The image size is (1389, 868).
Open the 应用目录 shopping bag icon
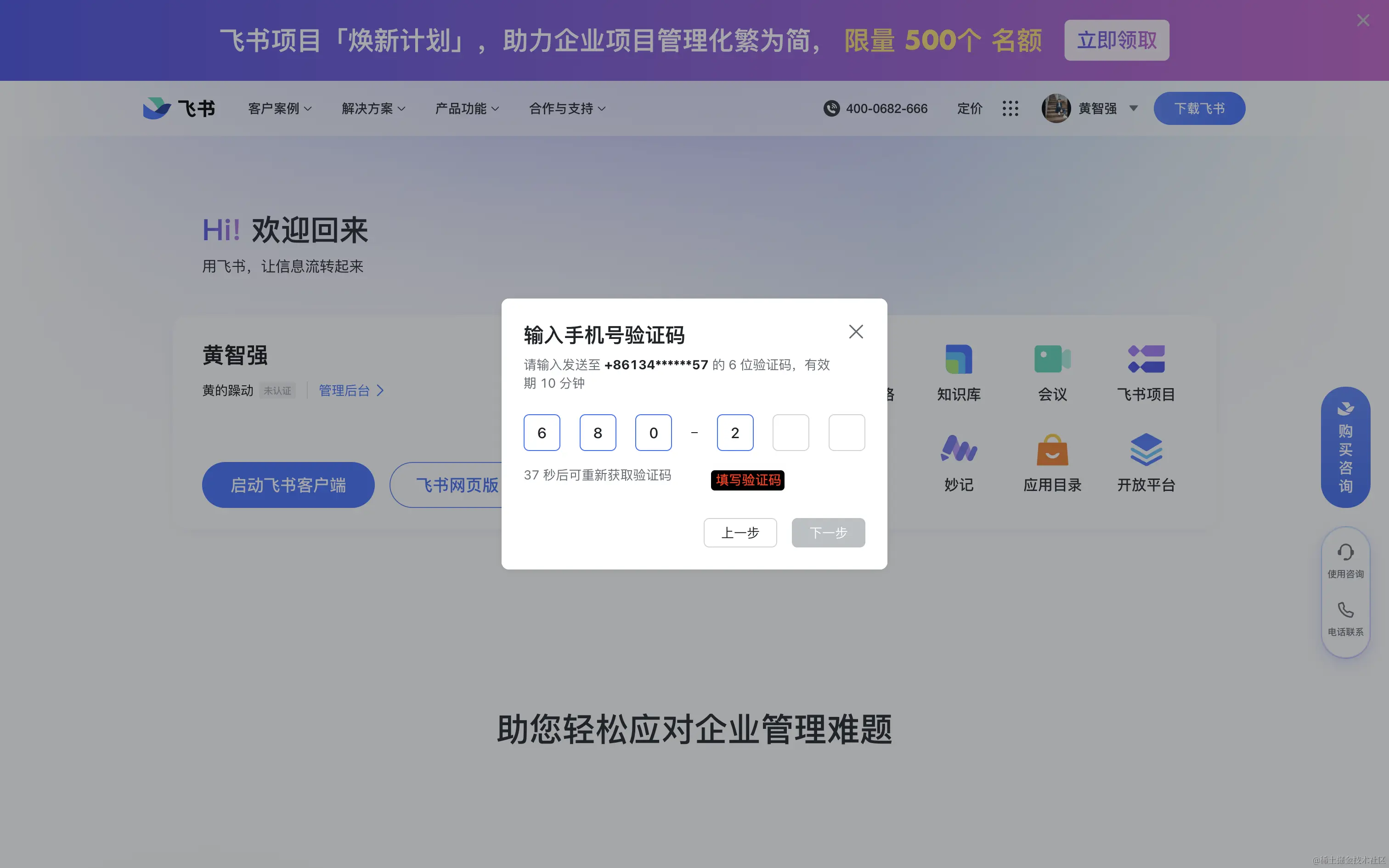1052,450
